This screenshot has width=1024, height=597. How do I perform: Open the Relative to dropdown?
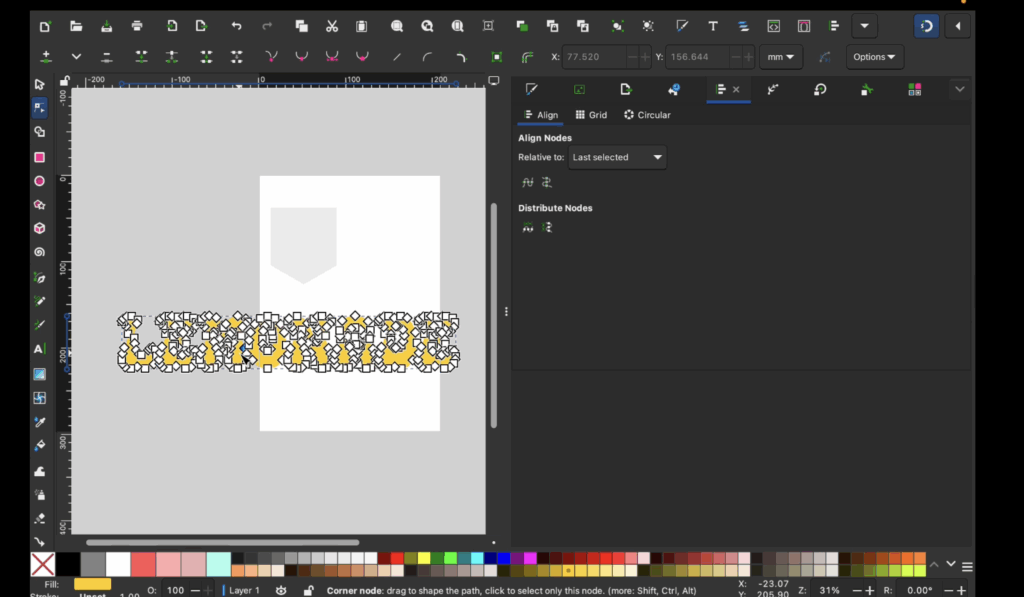point(617,157)
